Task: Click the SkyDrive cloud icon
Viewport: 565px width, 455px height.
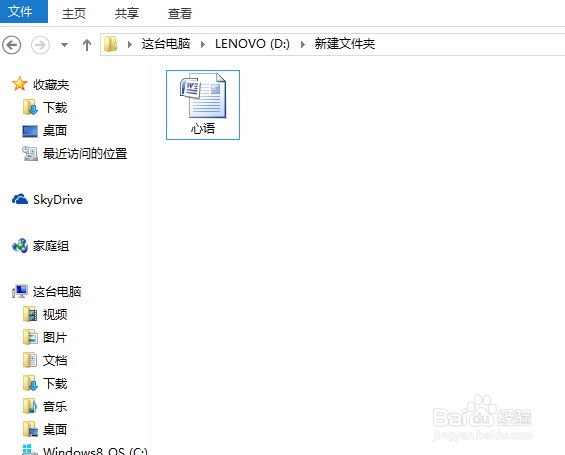Action: point(20,199)
